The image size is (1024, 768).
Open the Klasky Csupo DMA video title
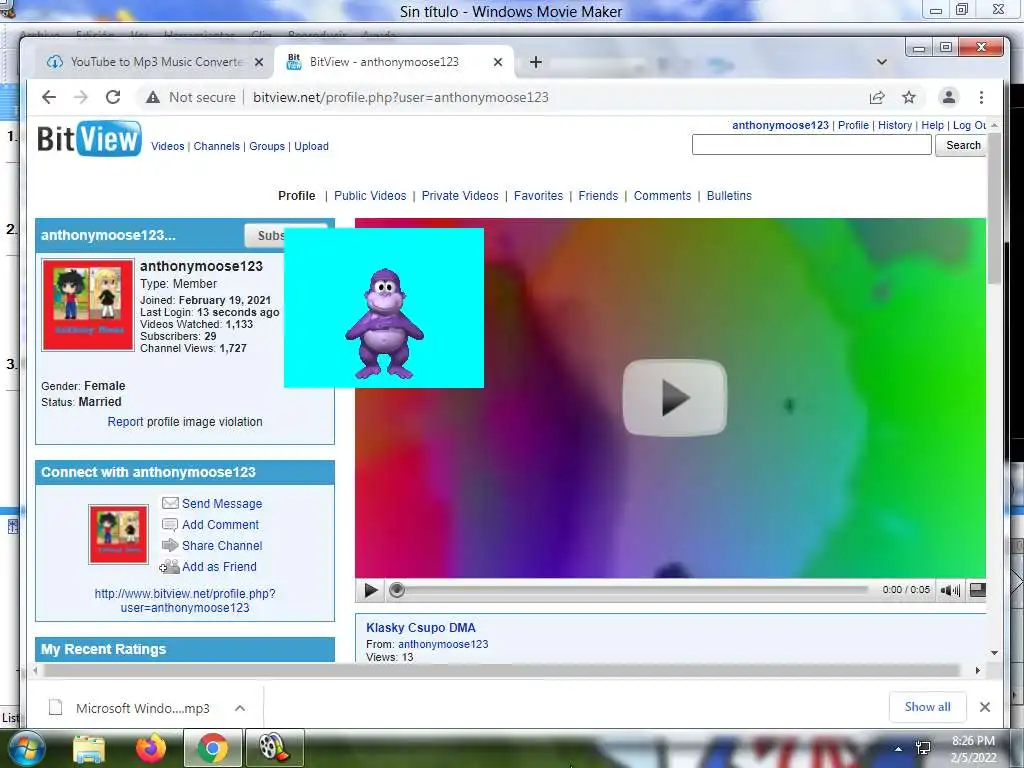421,628
